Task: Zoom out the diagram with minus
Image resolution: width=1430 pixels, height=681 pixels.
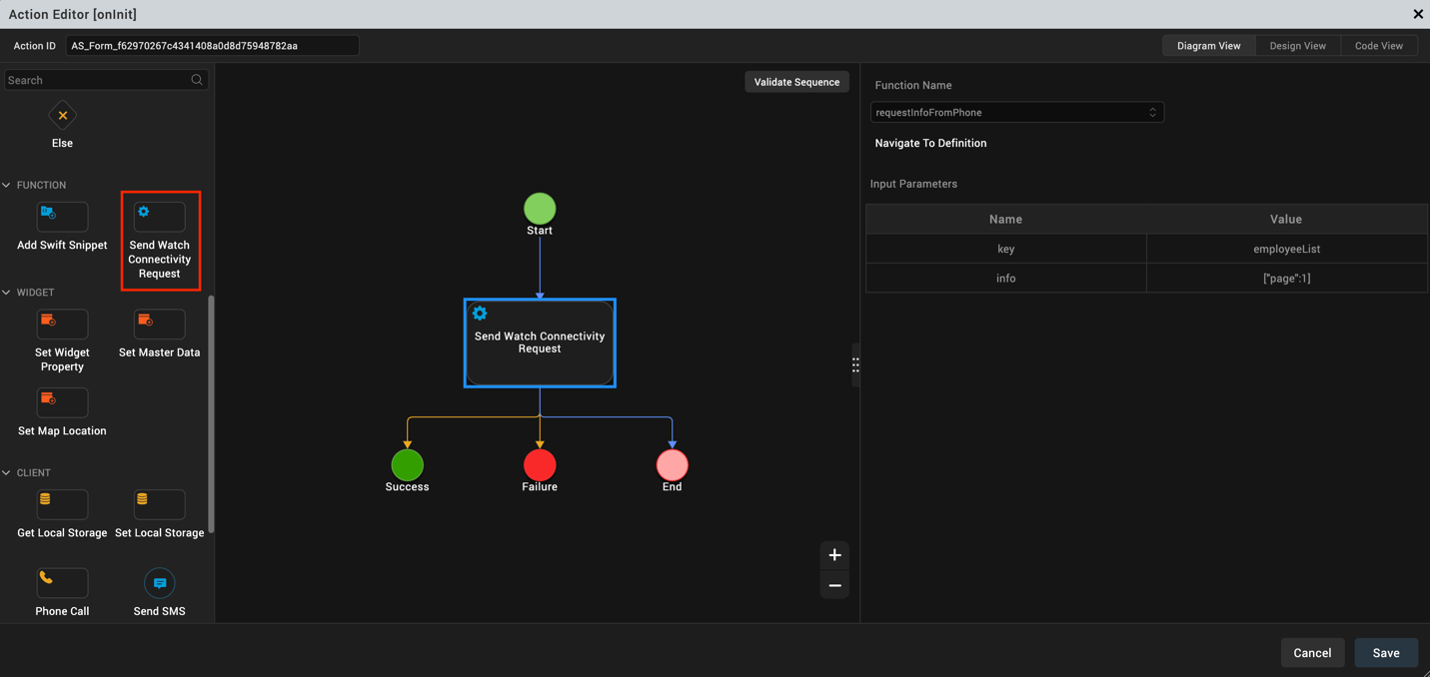Action: [835, 585]
